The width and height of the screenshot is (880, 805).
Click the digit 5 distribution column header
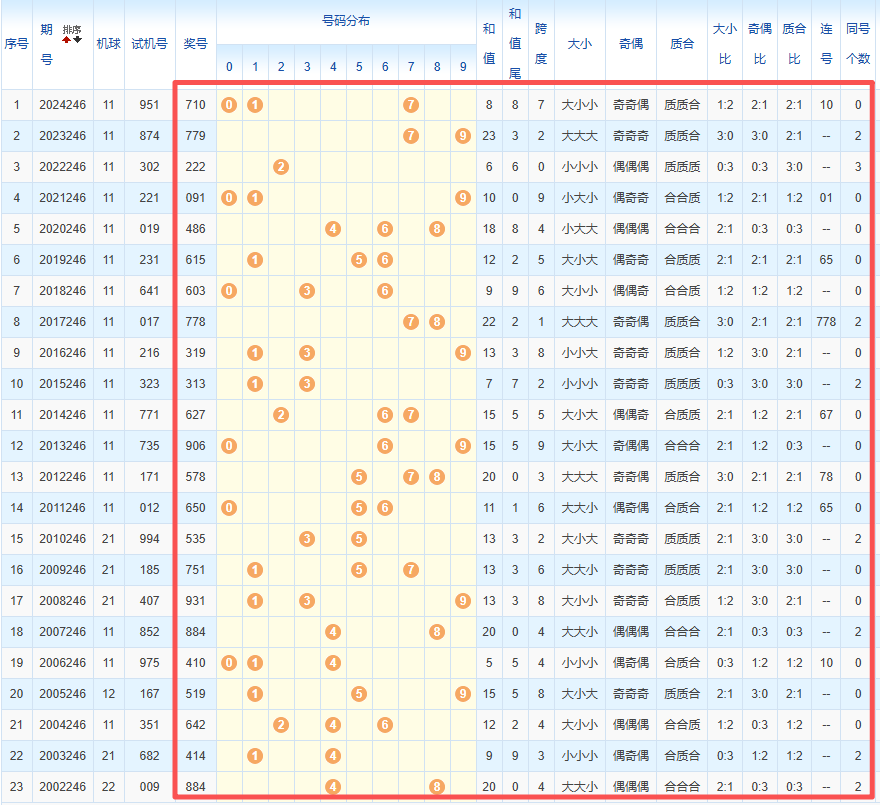[x=359, y=67]
